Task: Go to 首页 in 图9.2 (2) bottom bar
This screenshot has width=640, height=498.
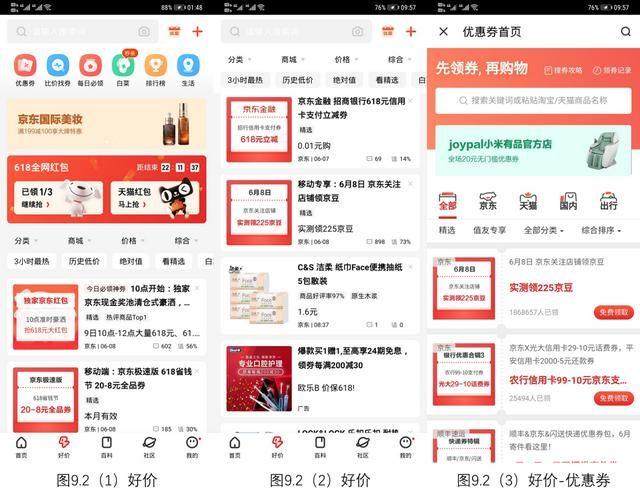Action: (x=235, y=447)
